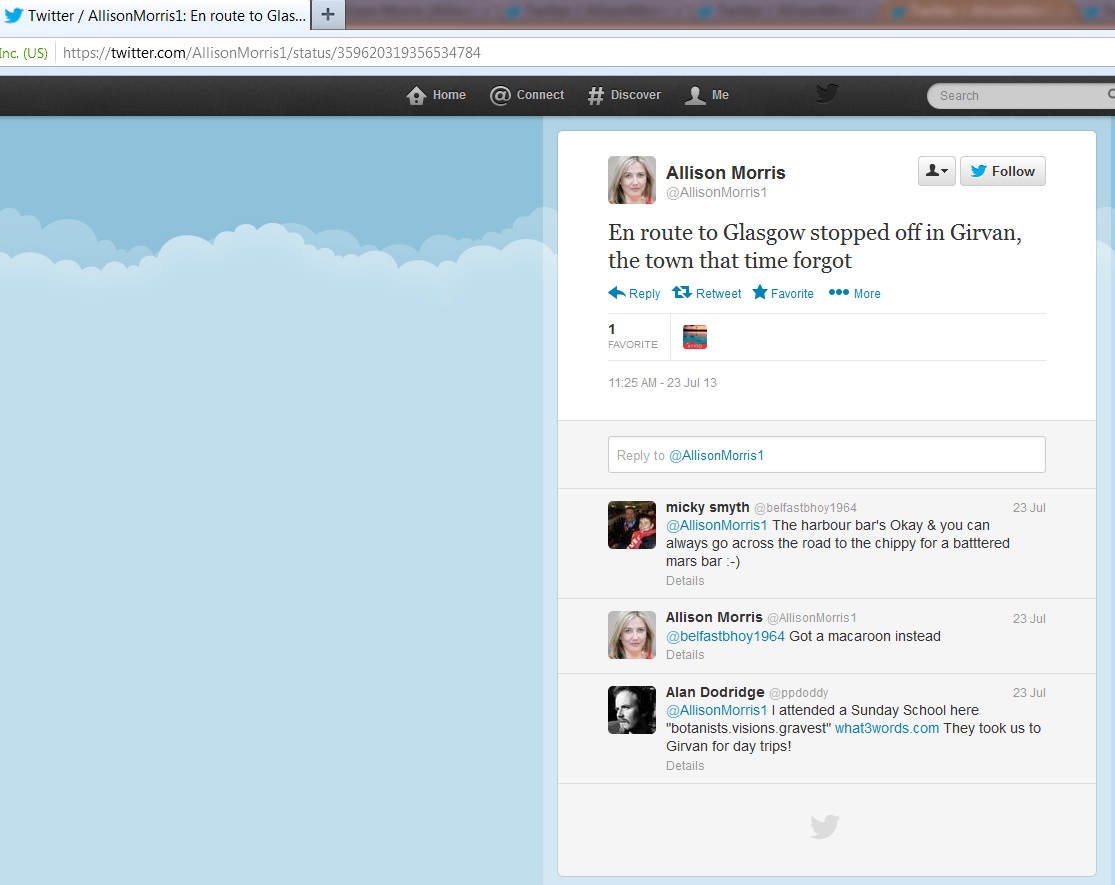Click @AllisonMorris1 mention in Alan Dodridge's reply
The width and height of the screenshot is (1115, 885).
coord(716,710)
